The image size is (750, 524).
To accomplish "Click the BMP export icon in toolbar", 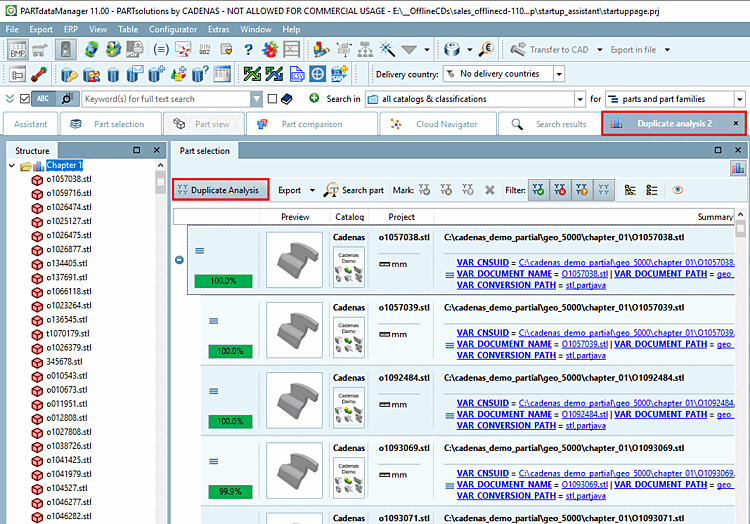I will tap(18, 49).
